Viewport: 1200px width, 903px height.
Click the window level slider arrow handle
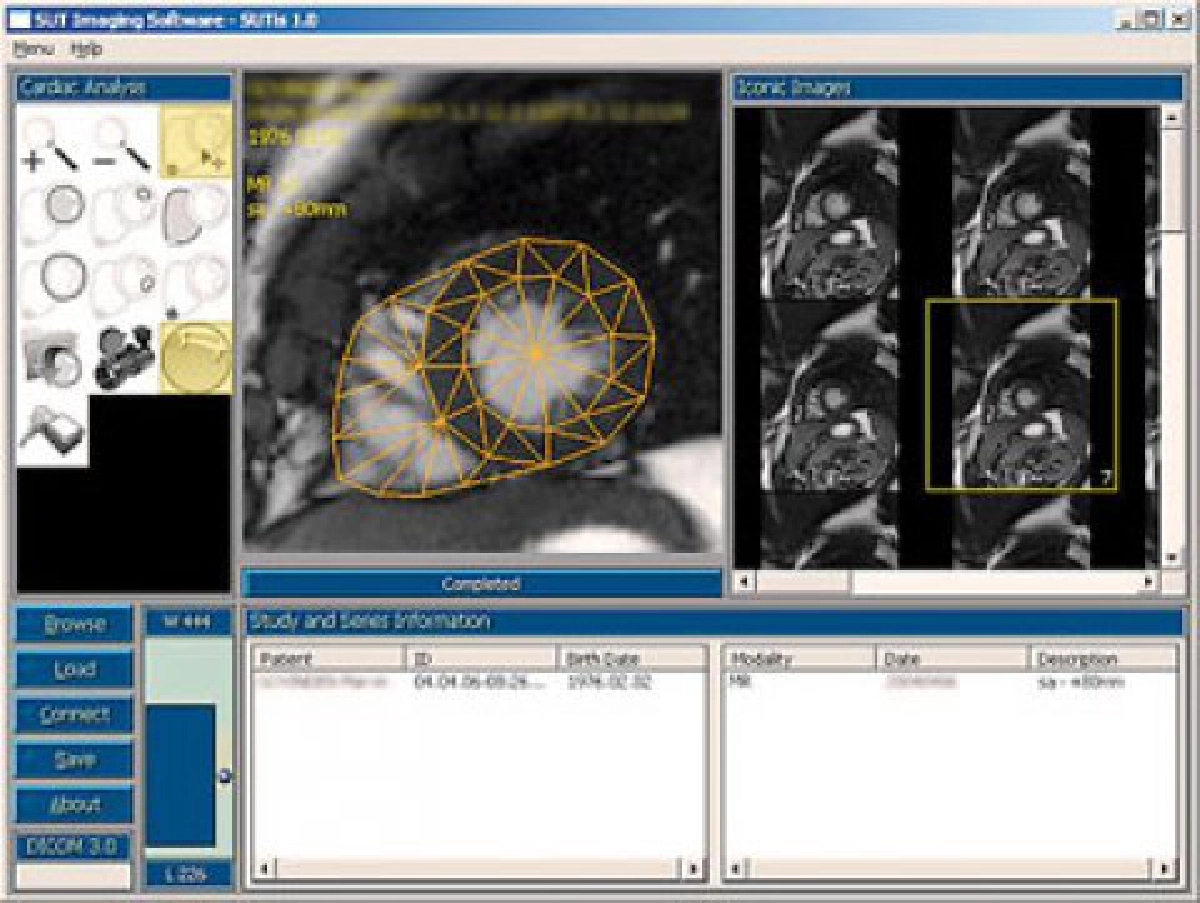coord(225,775)
